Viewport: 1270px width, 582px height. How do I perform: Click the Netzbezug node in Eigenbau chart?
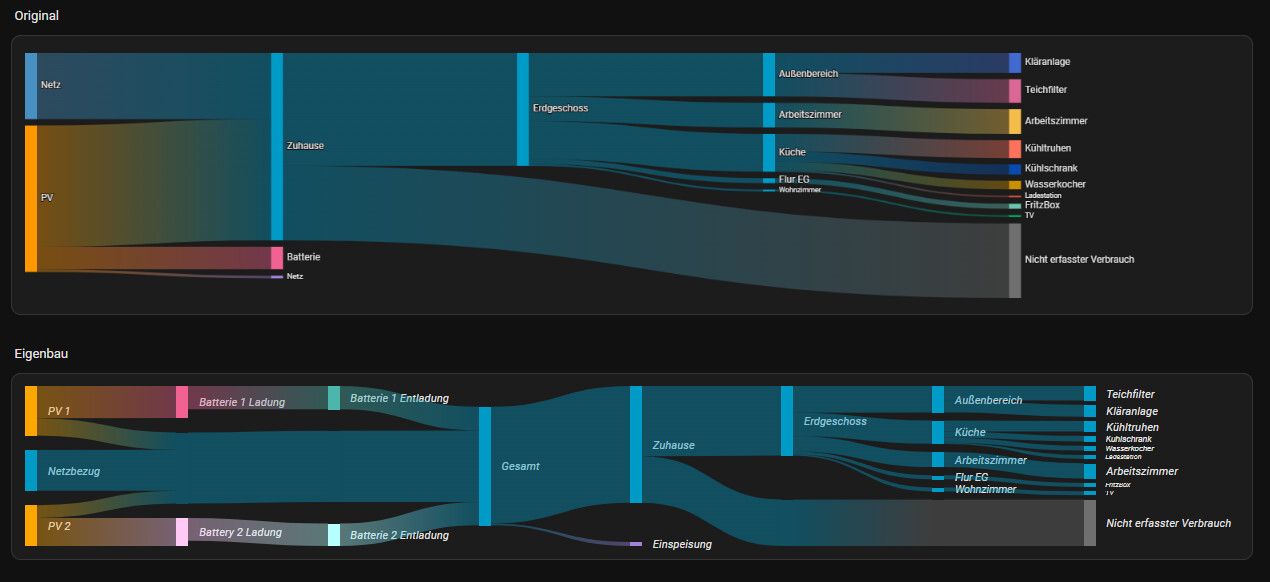[31, 470]
